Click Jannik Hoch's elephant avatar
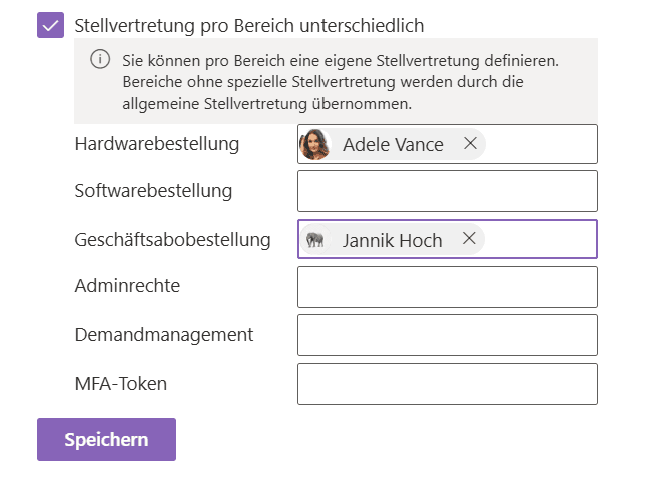This screenshot has width=646, height=480. click(315, 239)
